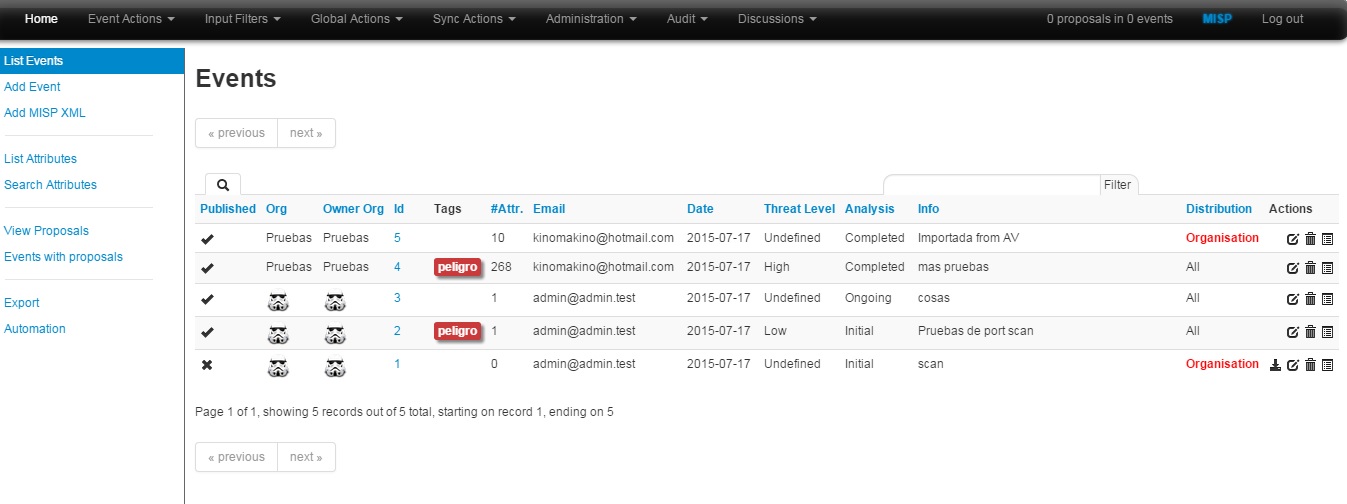
Task: Click the 'peligro' tag on event 4
Action: pyautogui.click(x=457, y=267)
